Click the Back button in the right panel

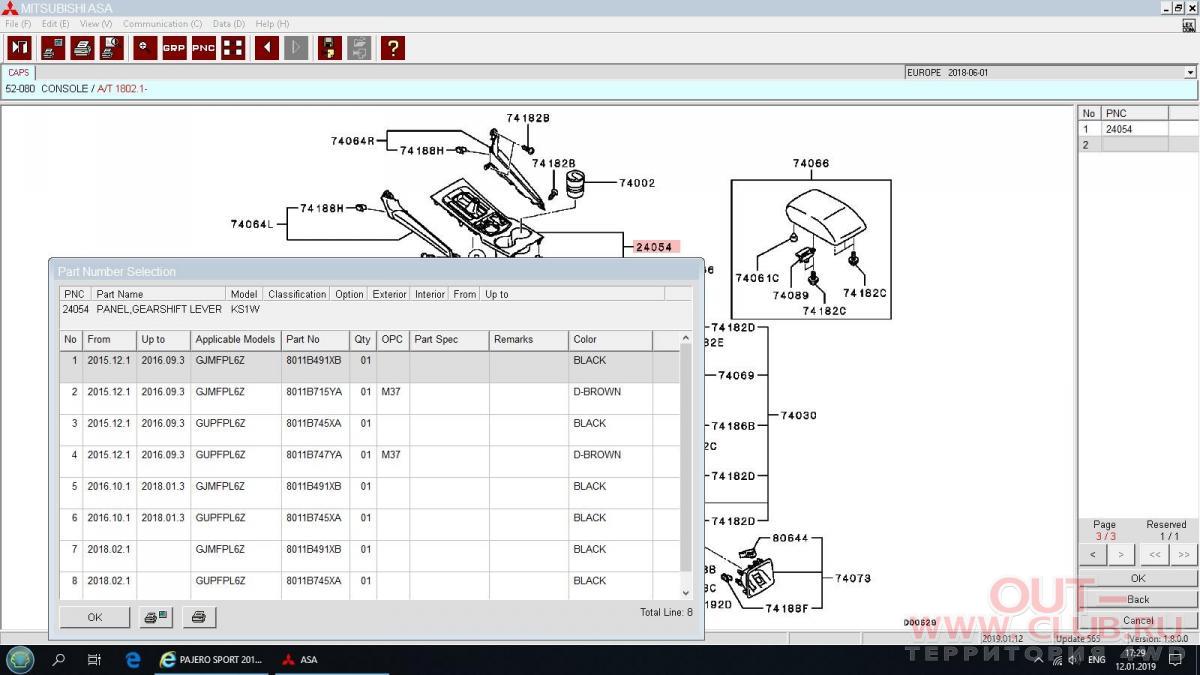coord(1138,599)
